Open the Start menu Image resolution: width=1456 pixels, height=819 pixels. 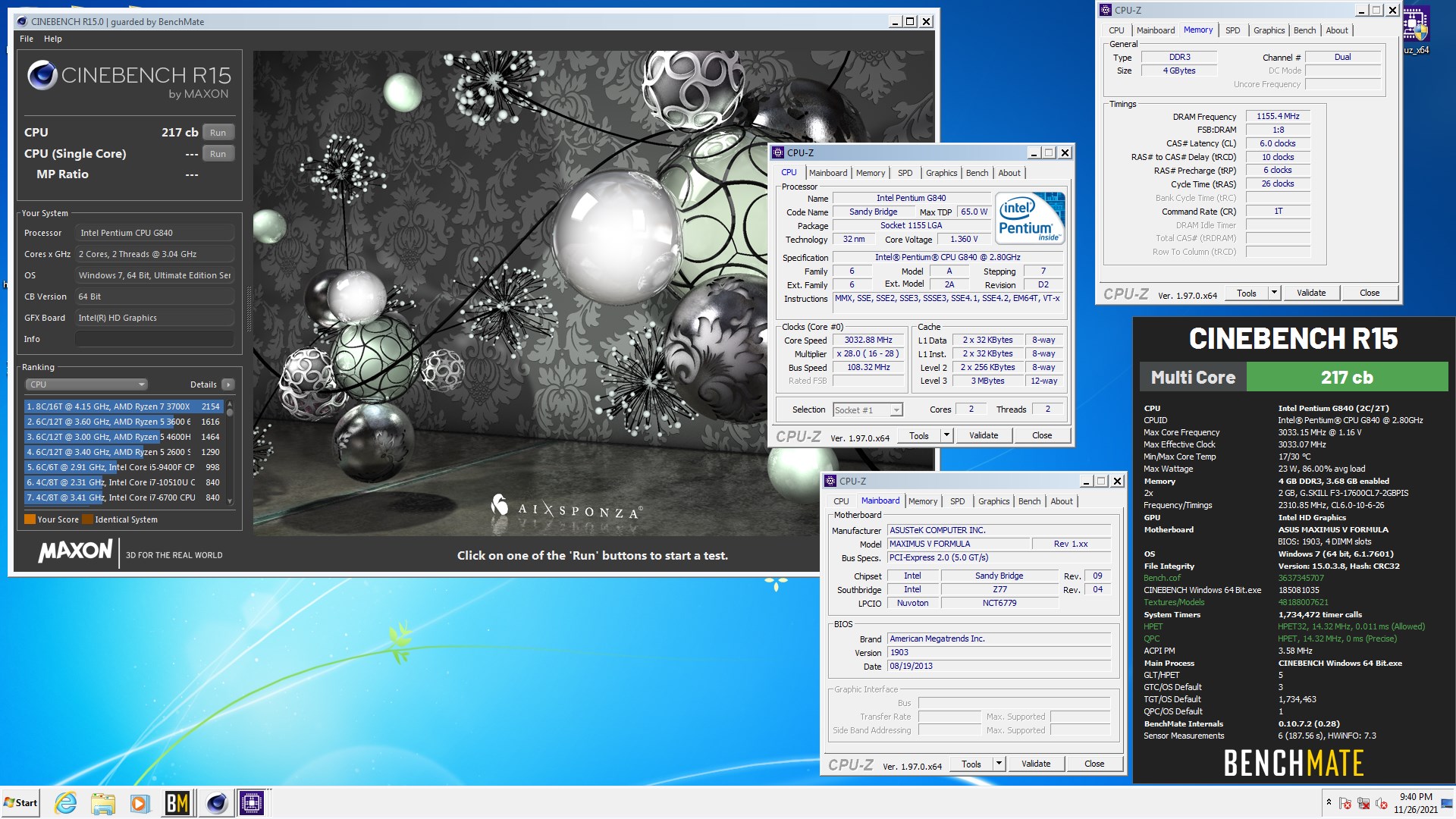click(x=20, y=803)
